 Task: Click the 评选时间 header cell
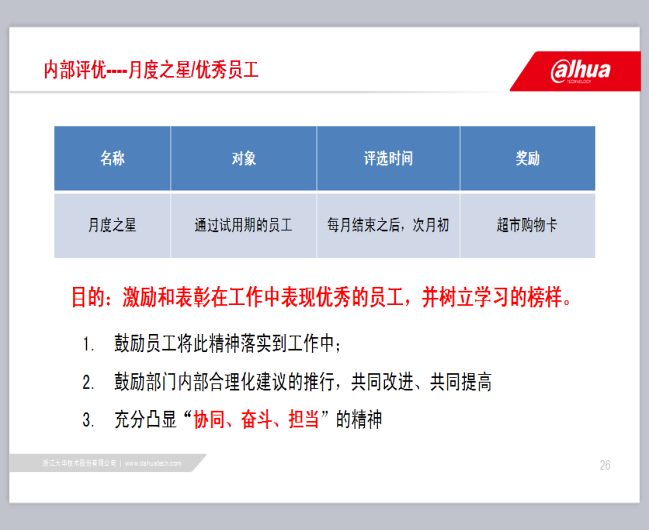388,159
